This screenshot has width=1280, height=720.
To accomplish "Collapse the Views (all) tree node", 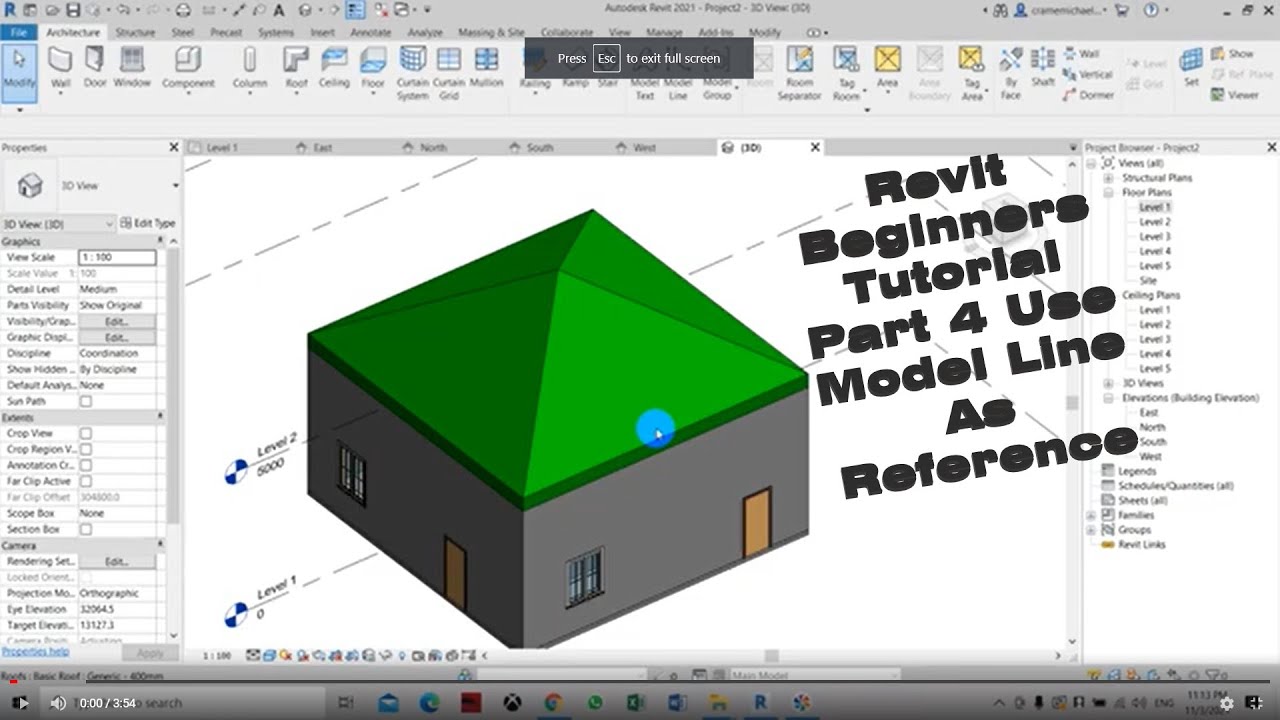I will pos(1091,163).
